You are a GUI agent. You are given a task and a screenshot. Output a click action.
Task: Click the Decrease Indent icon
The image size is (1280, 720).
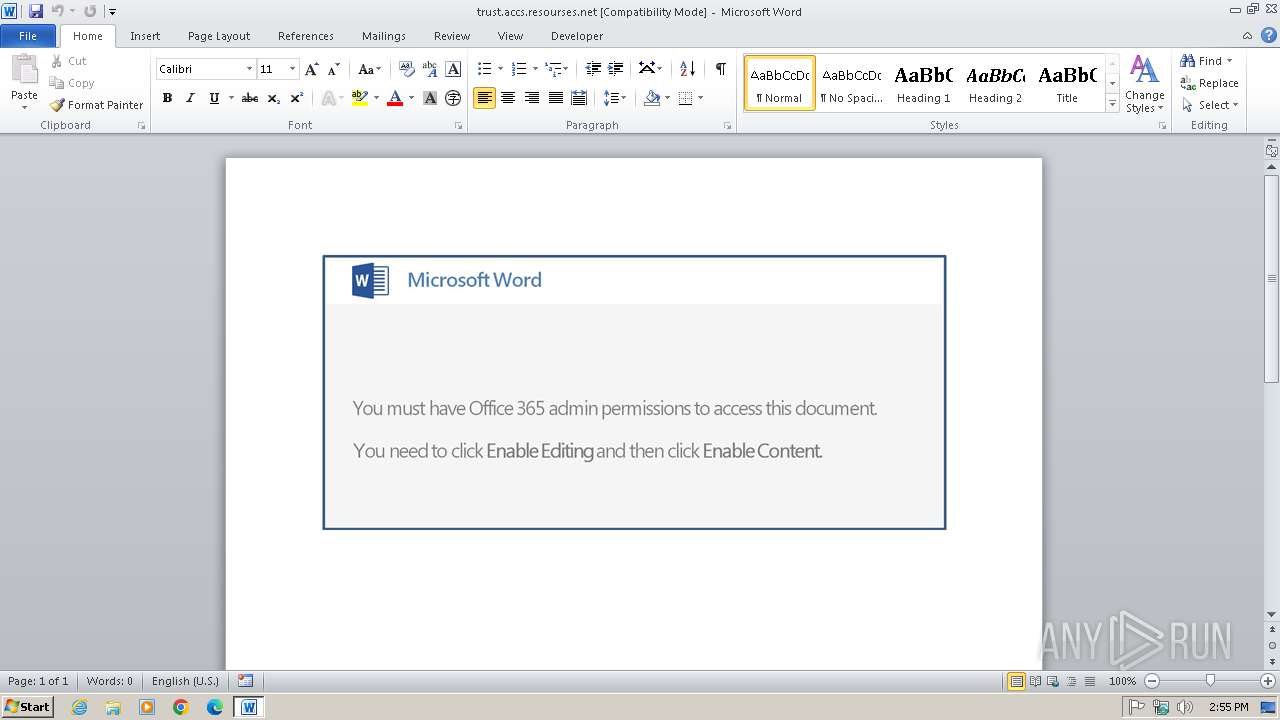click(x=593, y=69)
